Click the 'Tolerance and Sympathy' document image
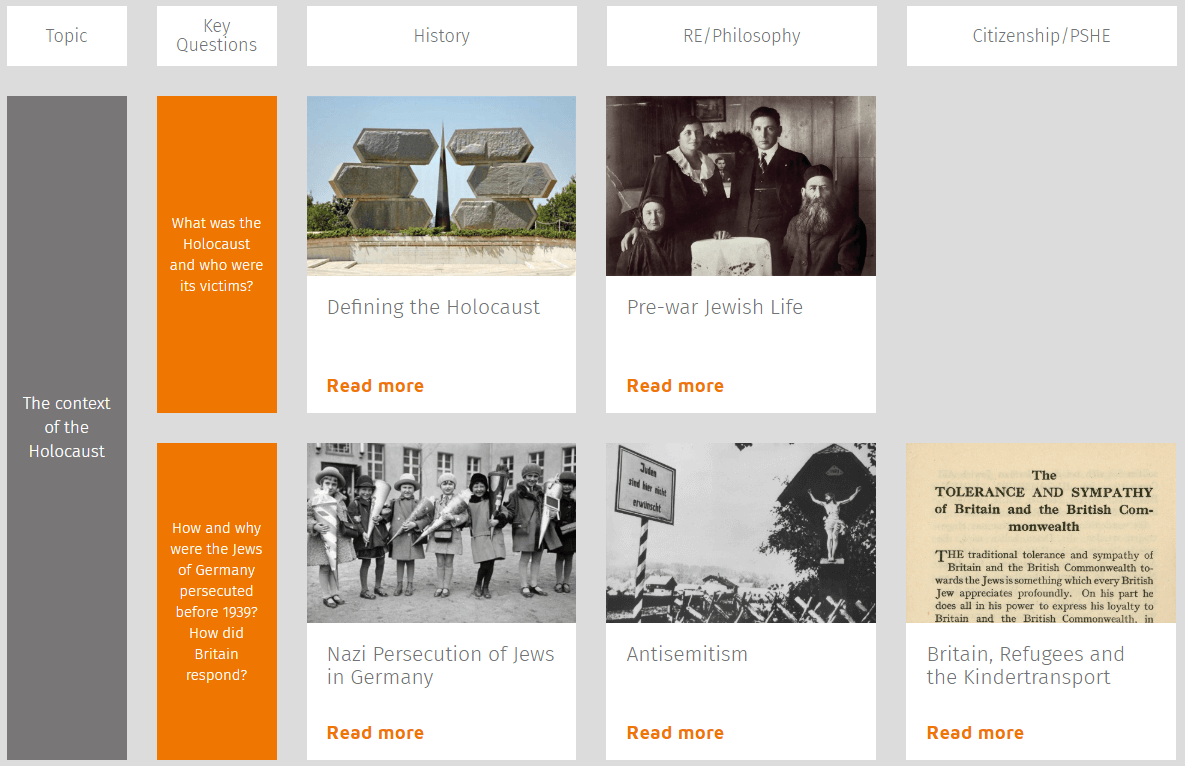1185x766 pixels. (1040, 532)
